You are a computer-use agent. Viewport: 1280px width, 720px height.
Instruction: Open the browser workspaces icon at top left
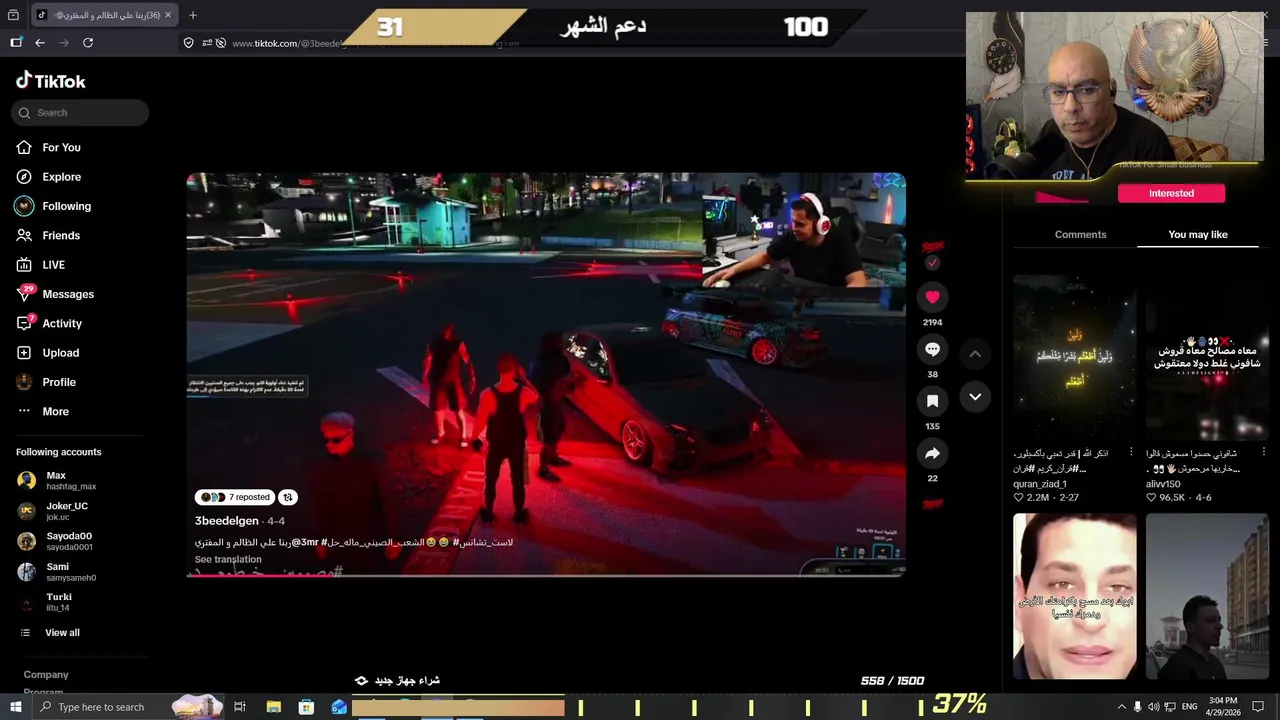tap(13, 15)
